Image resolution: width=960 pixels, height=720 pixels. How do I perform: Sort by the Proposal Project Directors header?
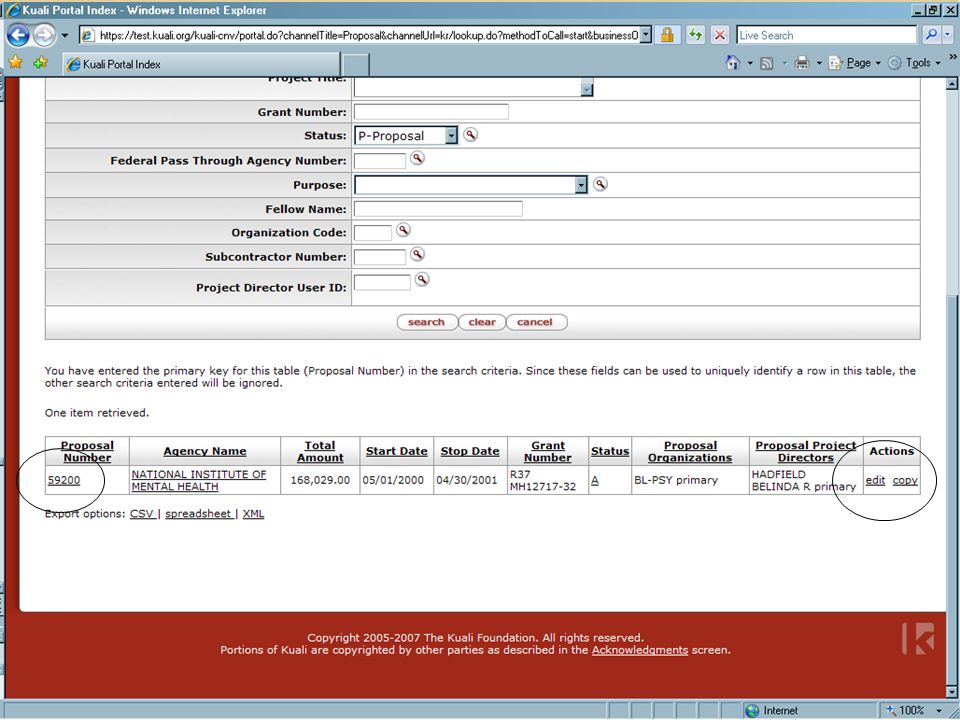[806, 451]
